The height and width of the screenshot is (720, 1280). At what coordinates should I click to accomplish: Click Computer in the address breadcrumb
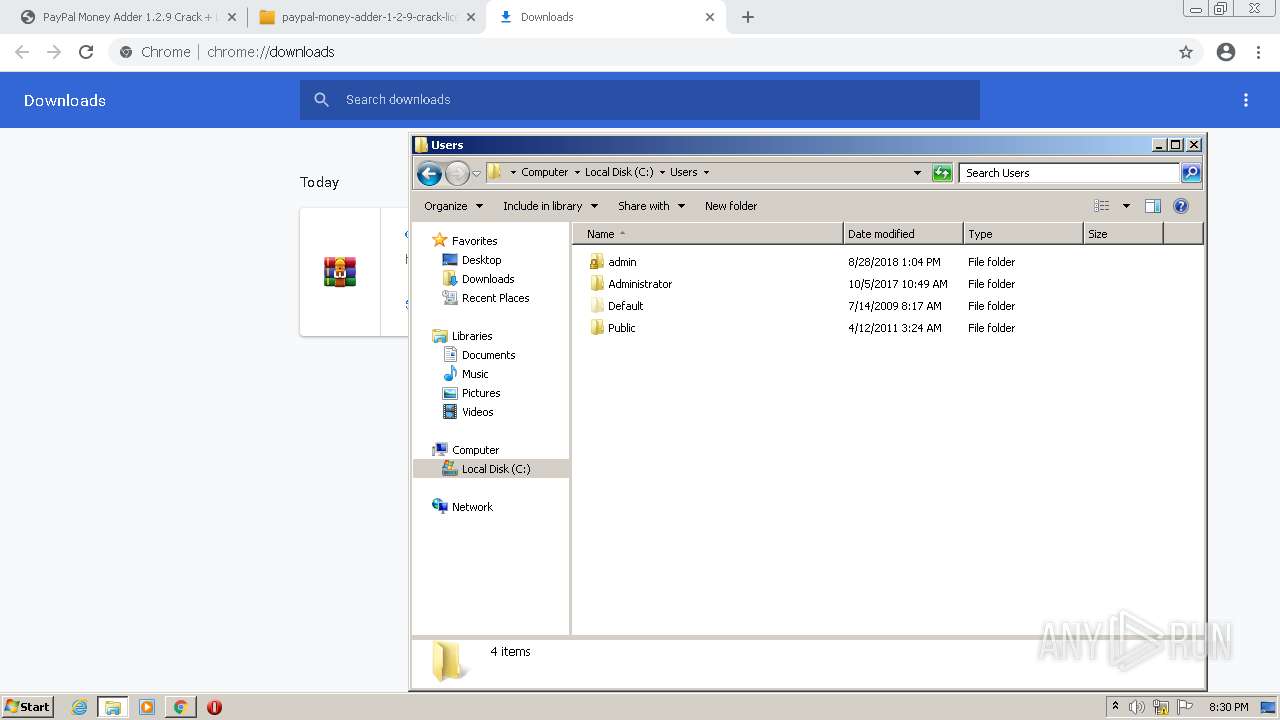[x=544, y=172]
